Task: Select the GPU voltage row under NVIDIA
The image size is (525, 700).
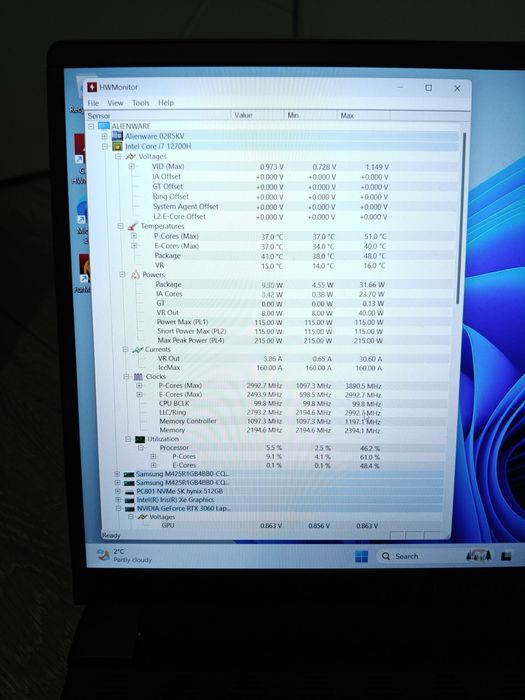Action: pyautogui.click(x=271, y=525)
